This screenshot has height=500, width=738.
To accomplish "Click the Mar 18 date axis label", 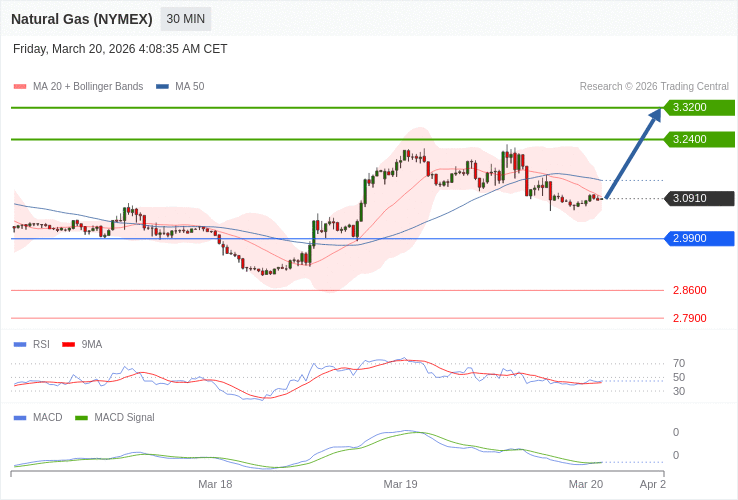I will coord(215,484).
